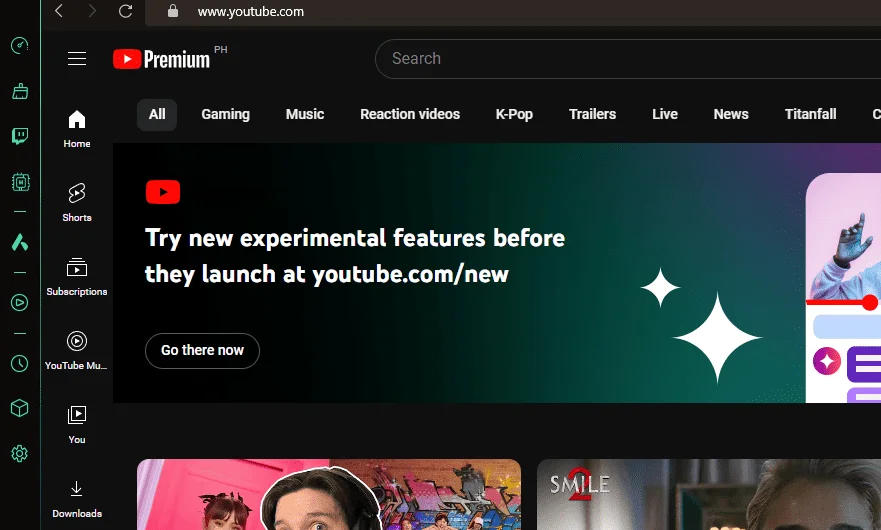881x530 pixels.
Task: Reload the YouTube page
Action: [x=125, y=11]
